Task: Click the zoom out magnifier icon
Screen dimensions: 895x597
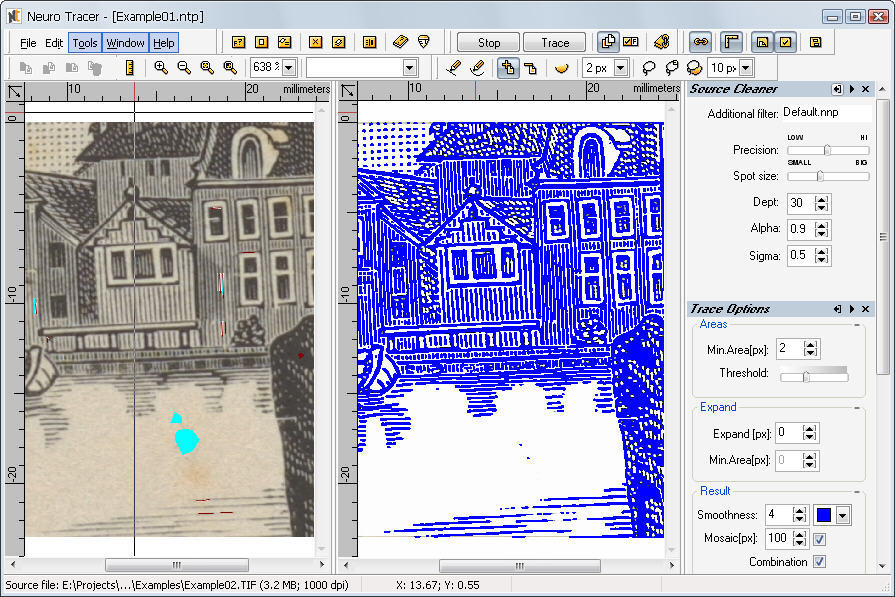Action: [184, 67]
